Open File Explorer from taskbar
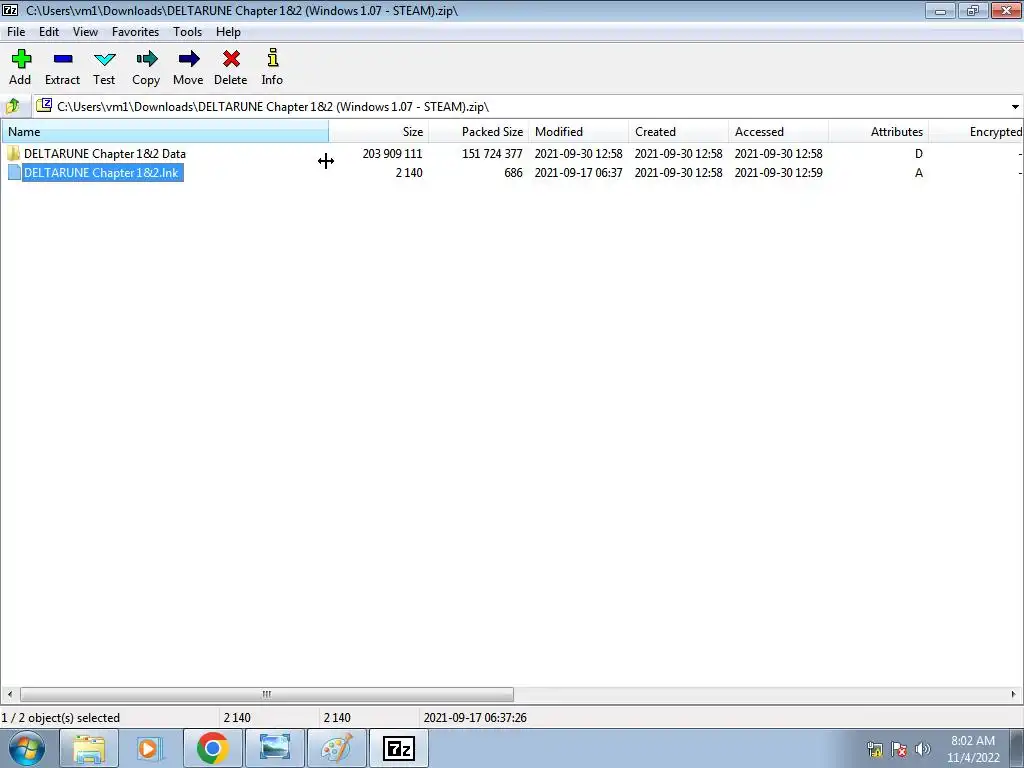 (x=89, y=748)
